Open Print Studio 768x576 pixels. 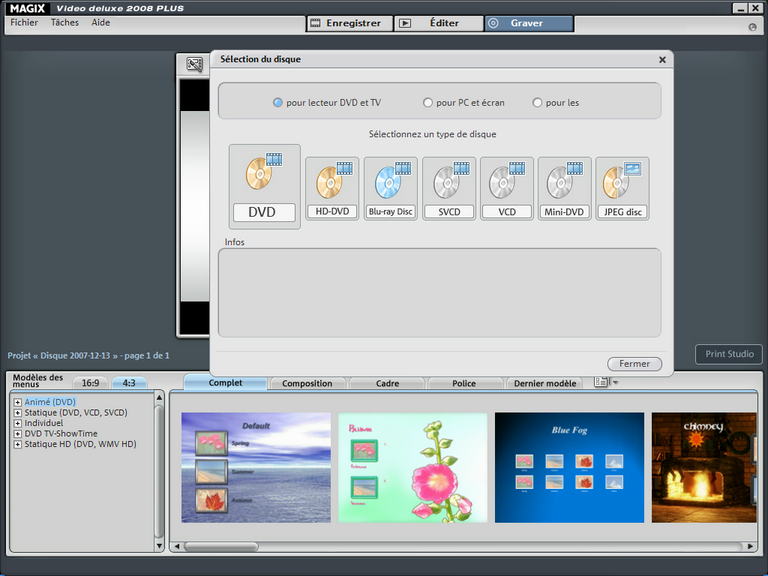click(x=729, y=354)
